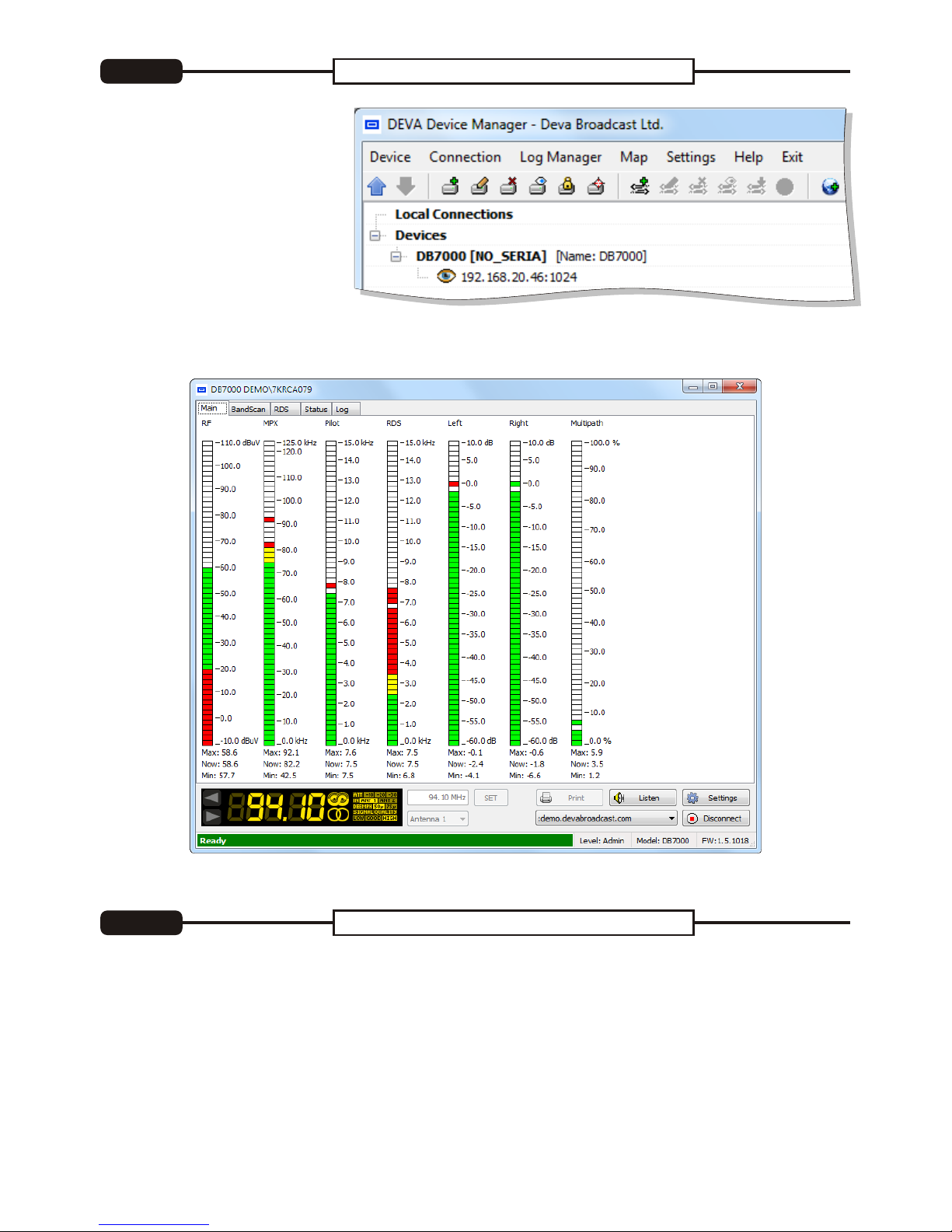The height and width of the screenshot is (1232, 952).
Task: Switch to the BandScan tab
Action: pyautogui.click(x=248, y=409)
